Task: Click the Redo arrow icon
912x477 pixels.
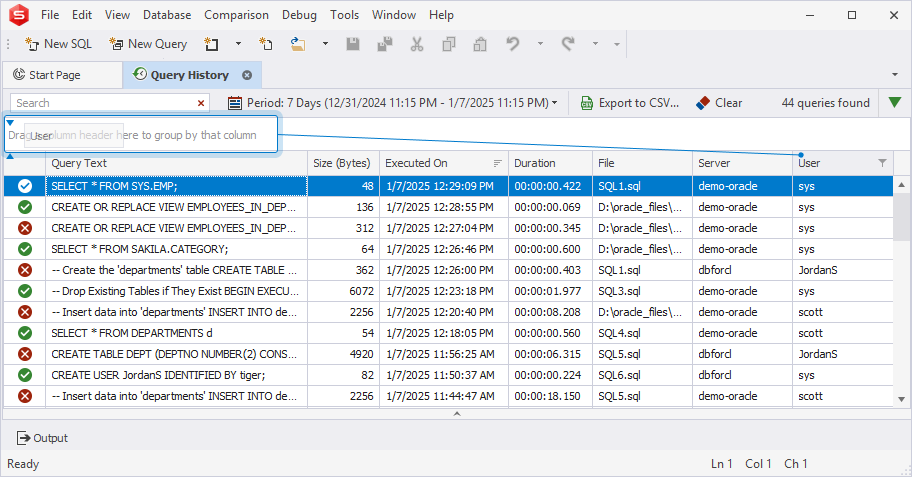Action: [568, 44]
